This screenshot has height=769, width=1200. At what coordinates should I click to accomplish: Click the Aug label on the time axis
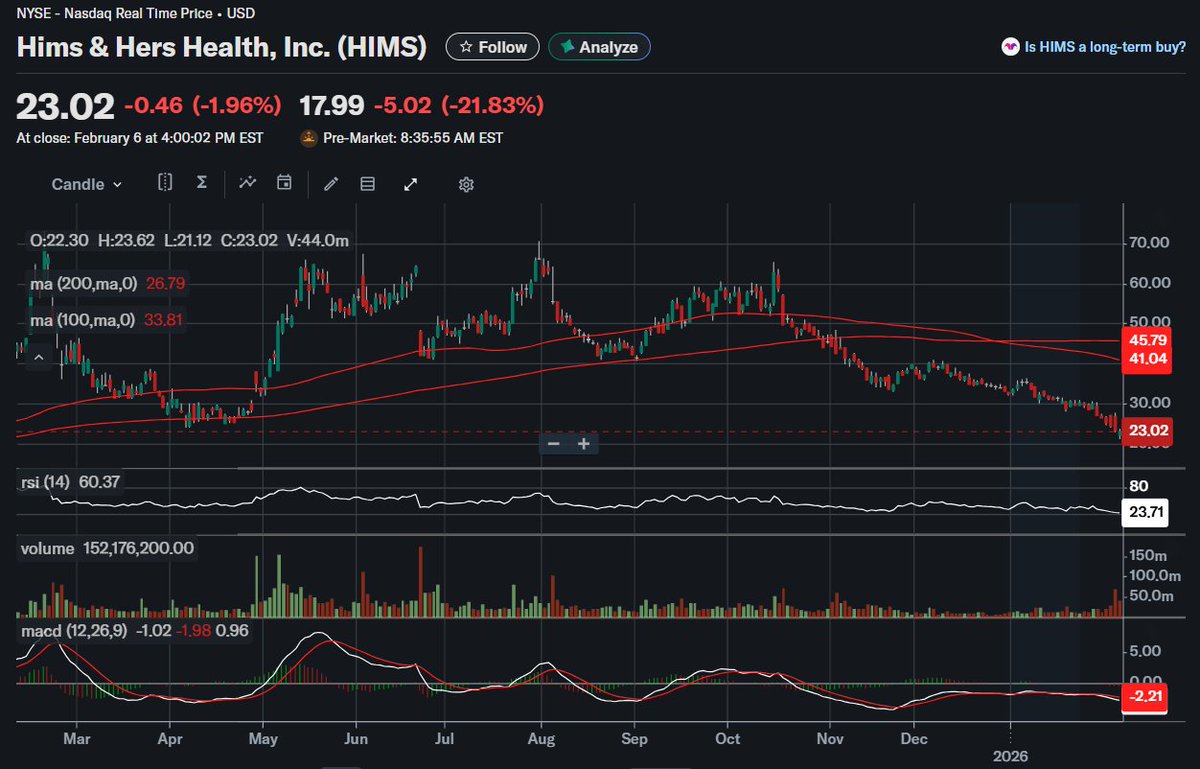pyautogui.click(x=541, y=740)
